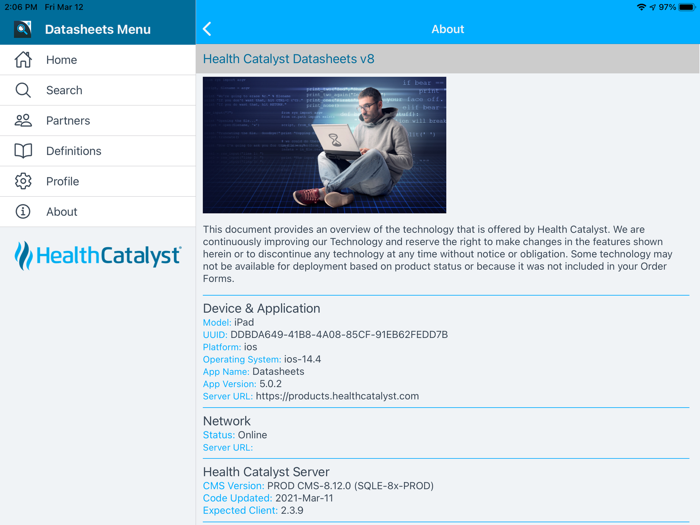The height and width of the screenshot is (525, 700).
Task: Click the Home house icon
Action: click(x=23, y=59)
